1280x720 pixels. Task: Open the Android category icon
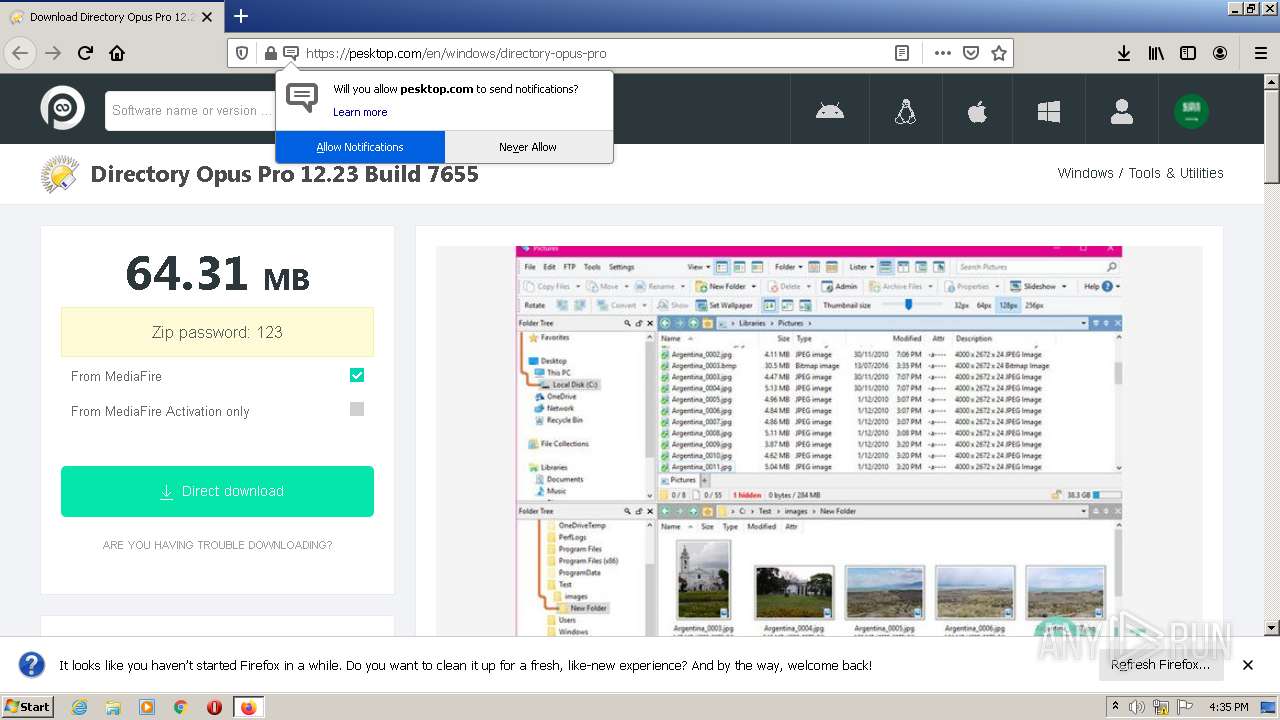click(829, 111)
